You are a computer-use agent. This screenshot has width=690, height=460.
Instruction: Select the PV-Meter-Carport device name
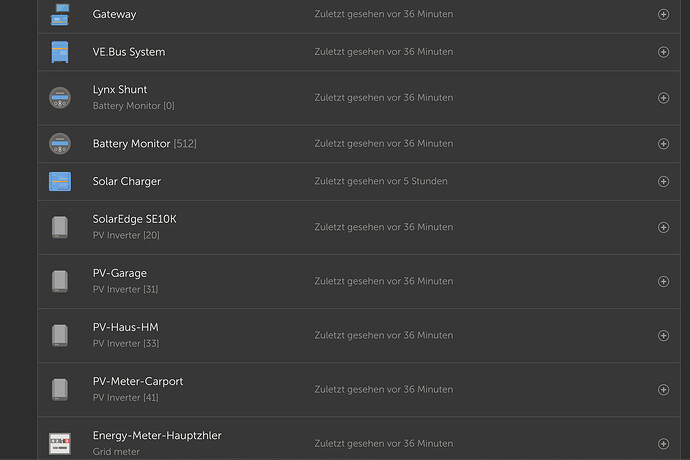(x=138, y=381)
